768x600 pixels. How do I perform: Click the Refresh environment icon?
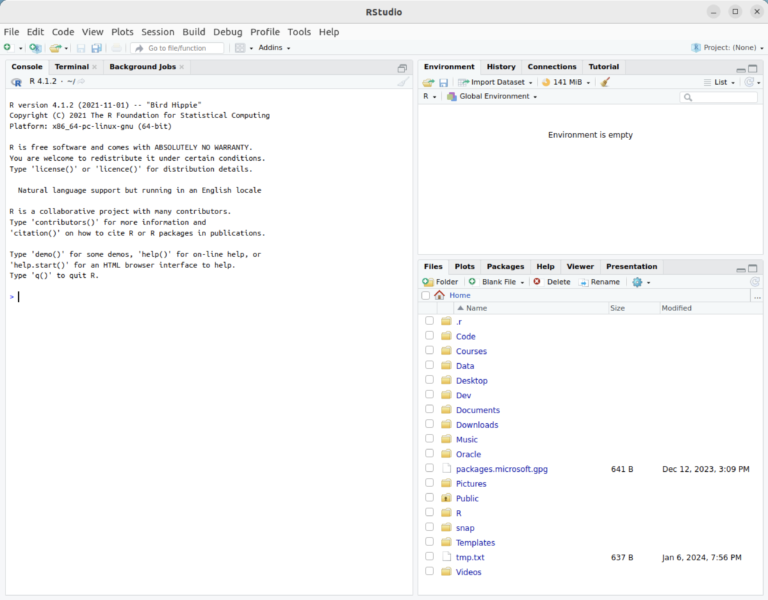click(749, 82)
